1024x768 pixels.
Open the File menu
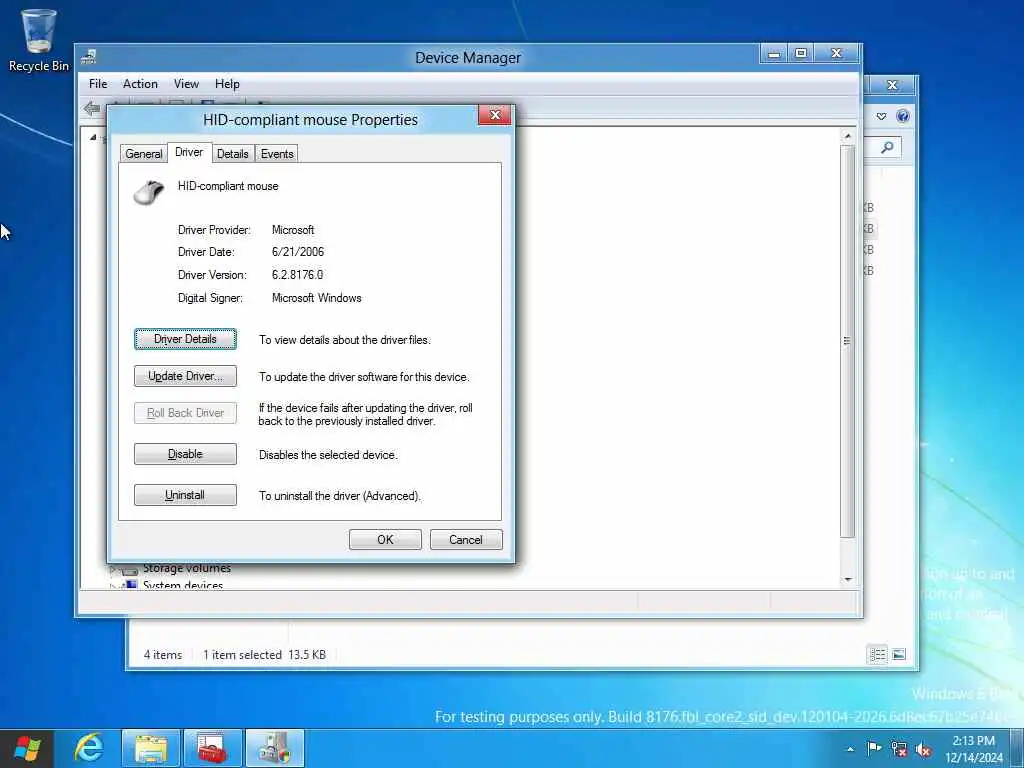pyautogui.click(x=98, y=84)
